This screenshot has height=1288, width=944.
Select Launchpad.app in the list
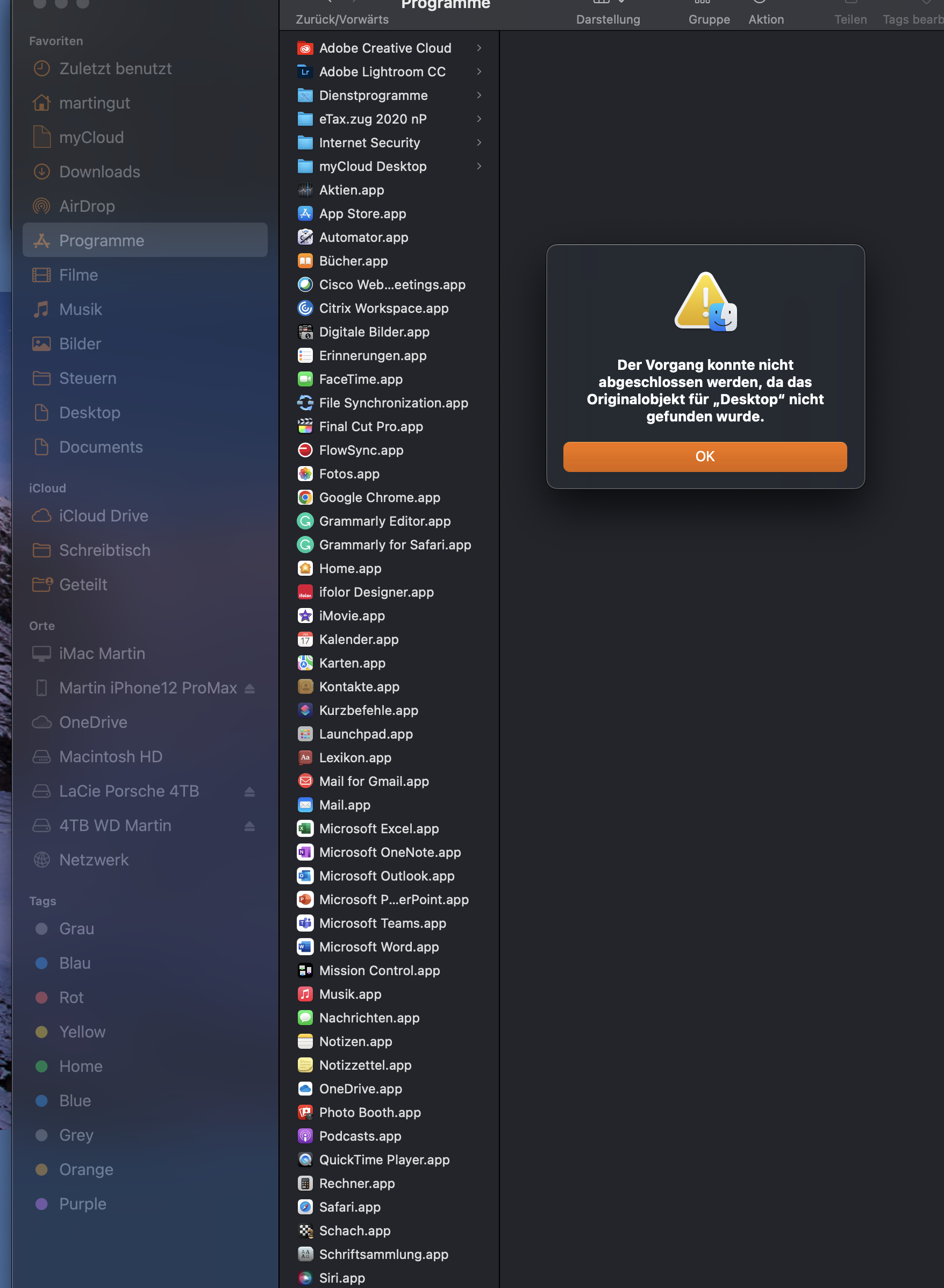pyautogui.click(x=389, y=734)
